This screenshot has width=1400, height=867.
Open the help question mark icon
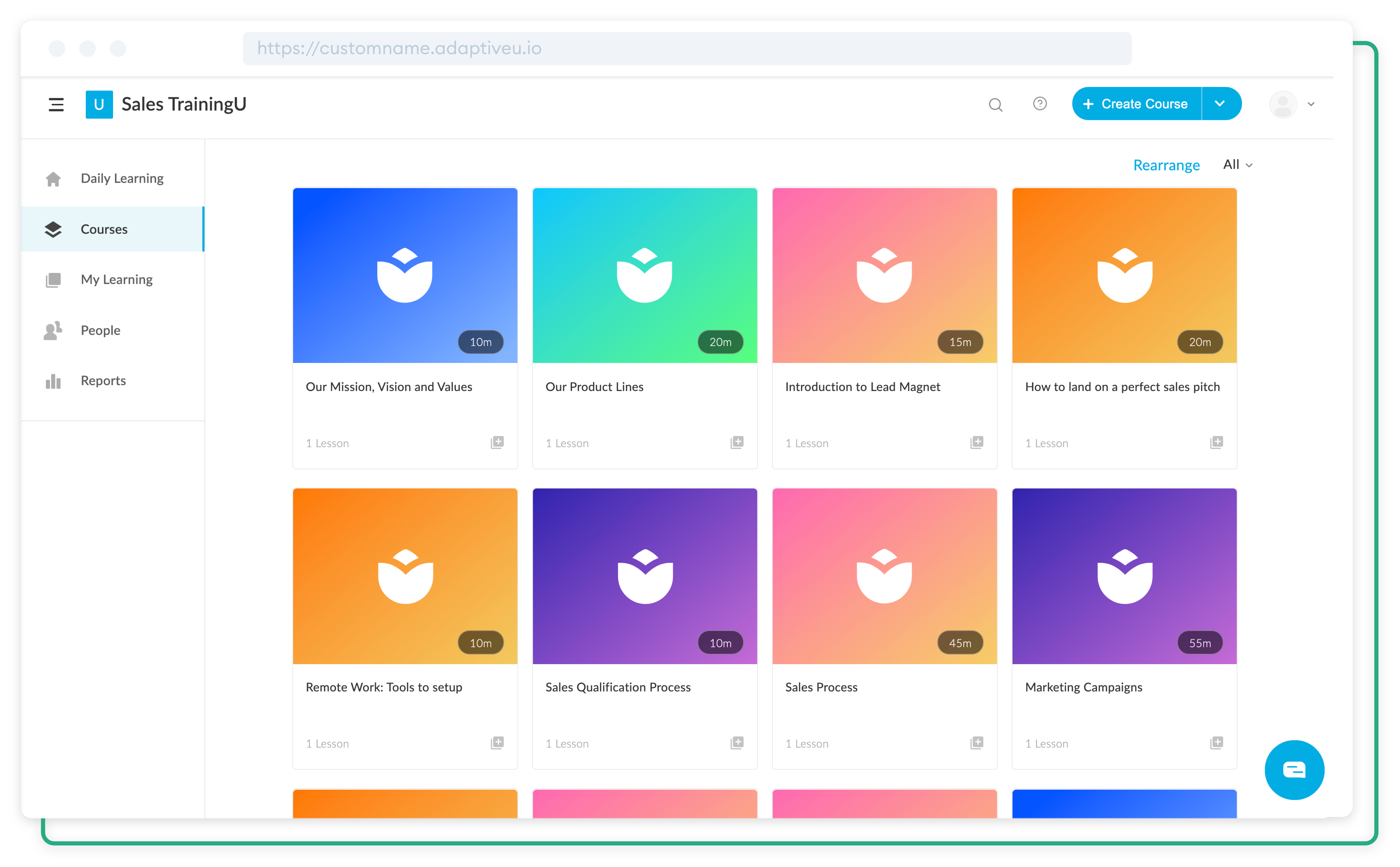pyautogui.click(x=1039, y=104)
